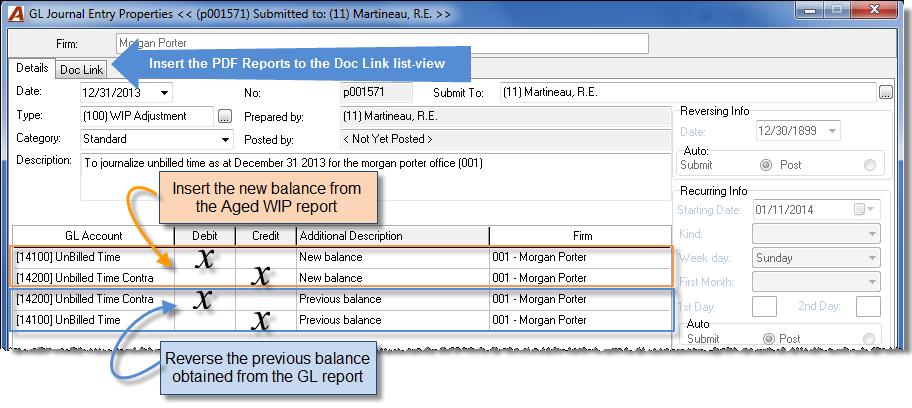Open the Submit To browse ellipsis button

point(885,93)
